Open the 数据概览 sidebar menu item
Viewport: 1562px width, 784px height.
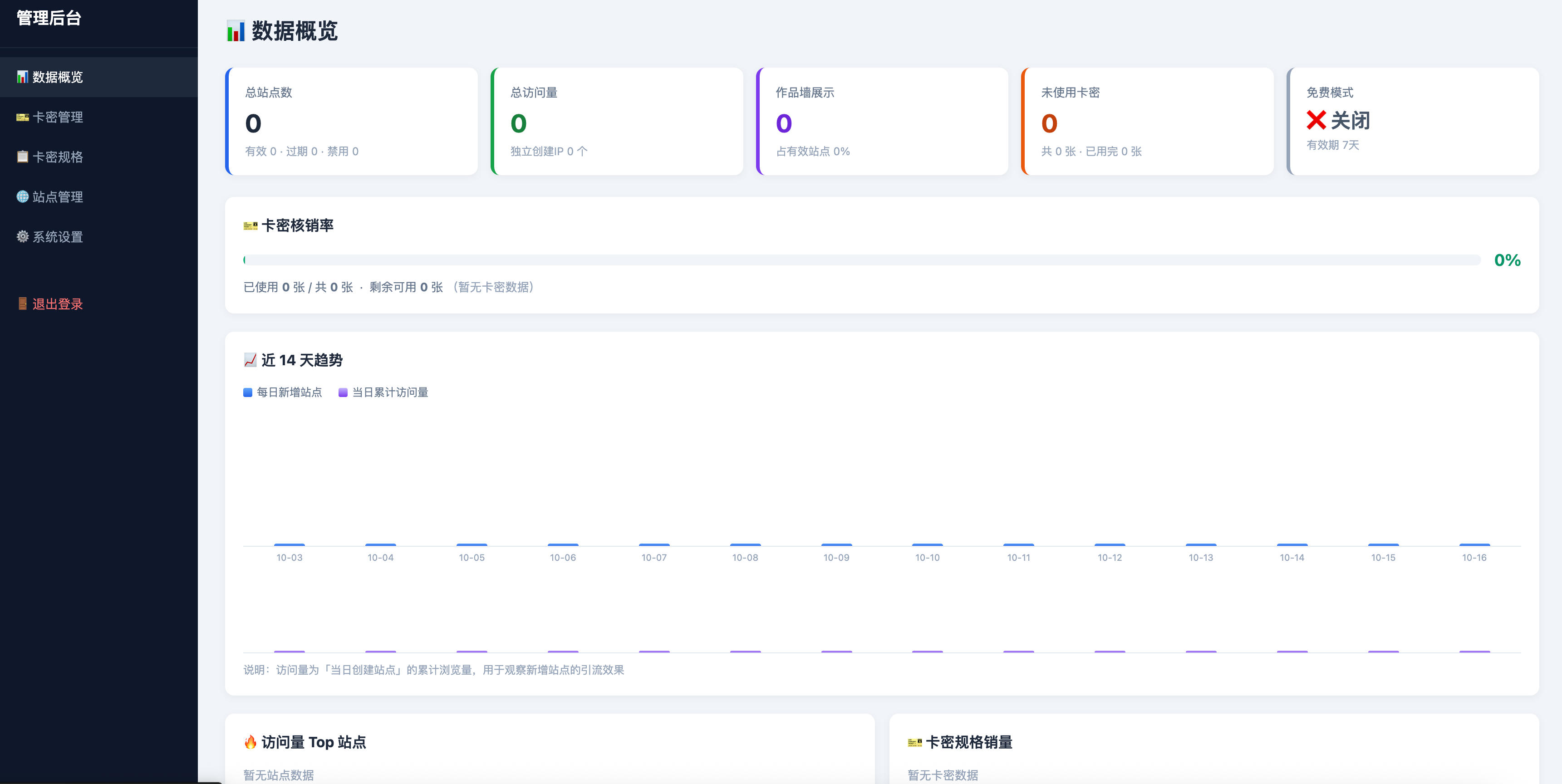[x=99, y=77]
